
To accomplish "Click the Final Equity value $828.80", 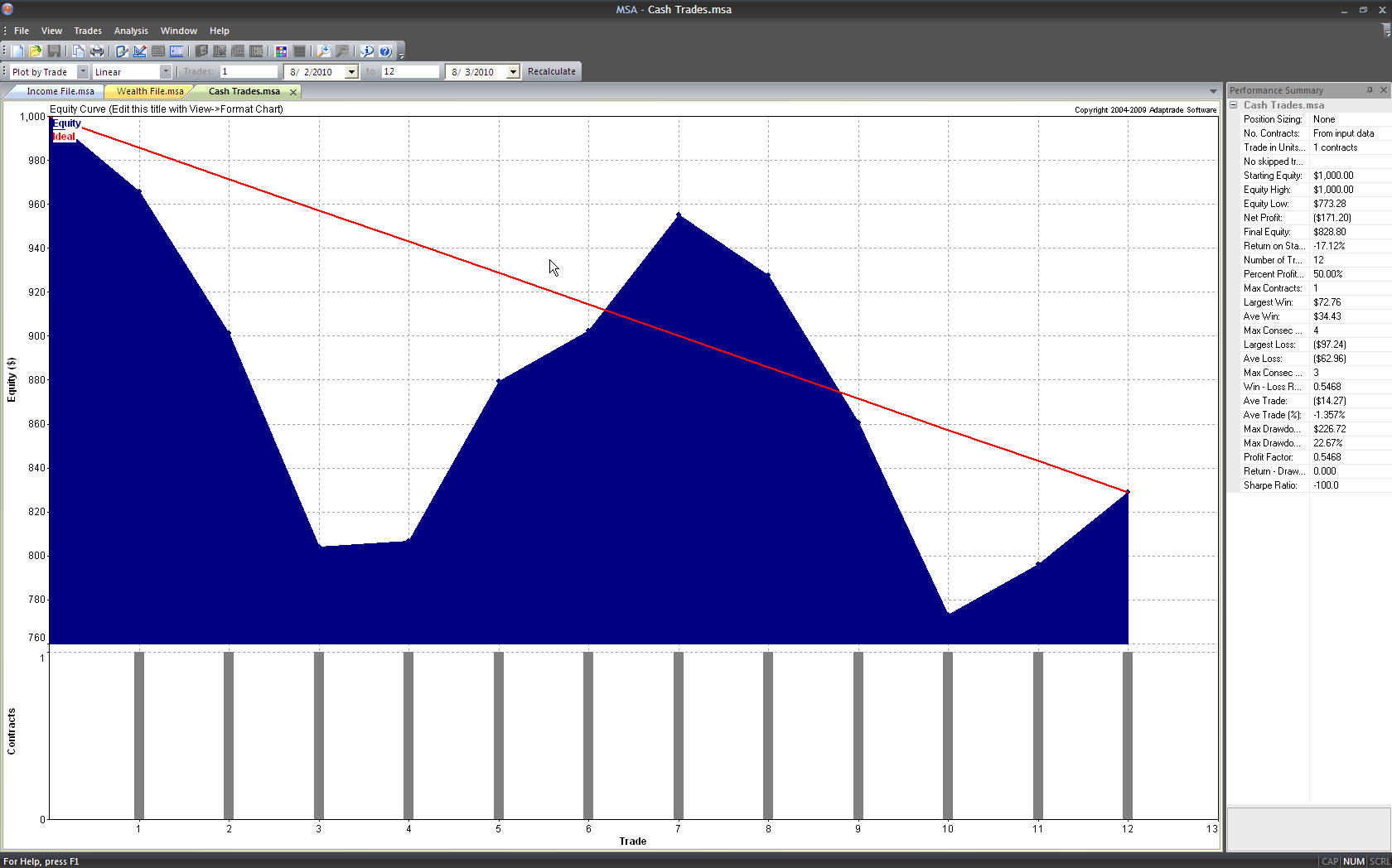I will (1330, 232).
